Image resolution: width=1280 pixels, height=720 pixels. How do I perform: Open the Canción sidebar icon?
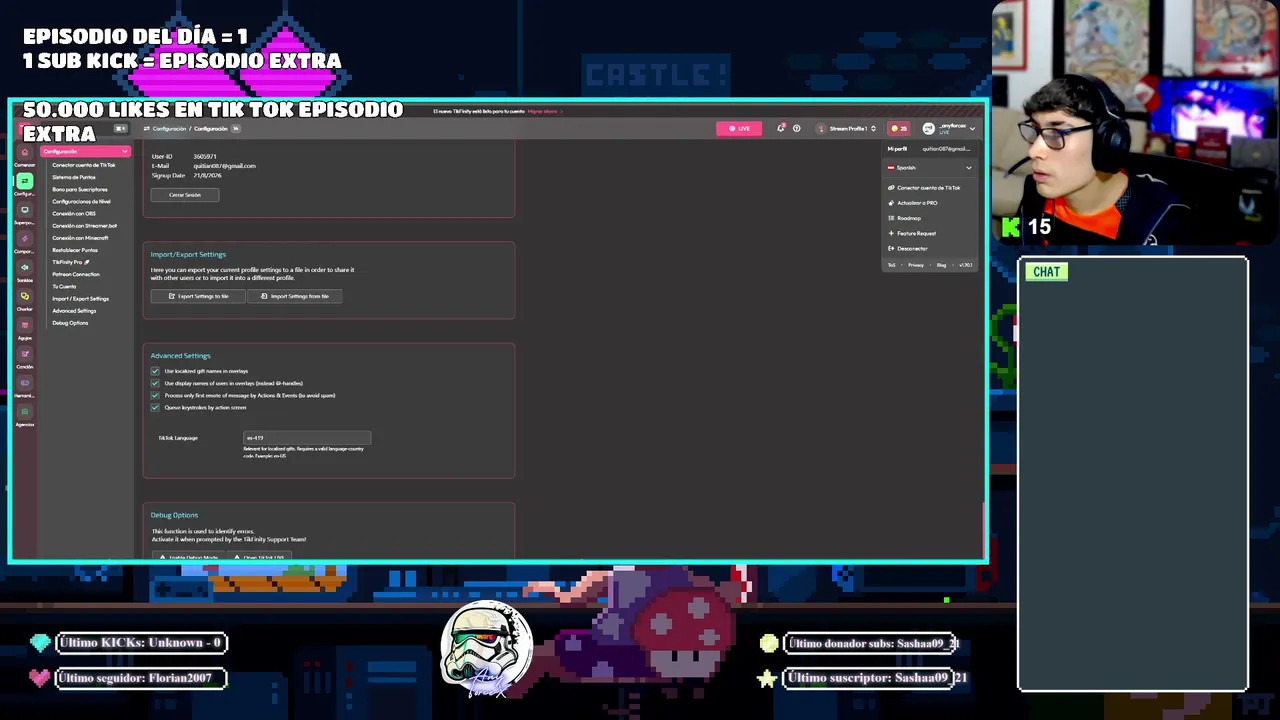point(25,354)
